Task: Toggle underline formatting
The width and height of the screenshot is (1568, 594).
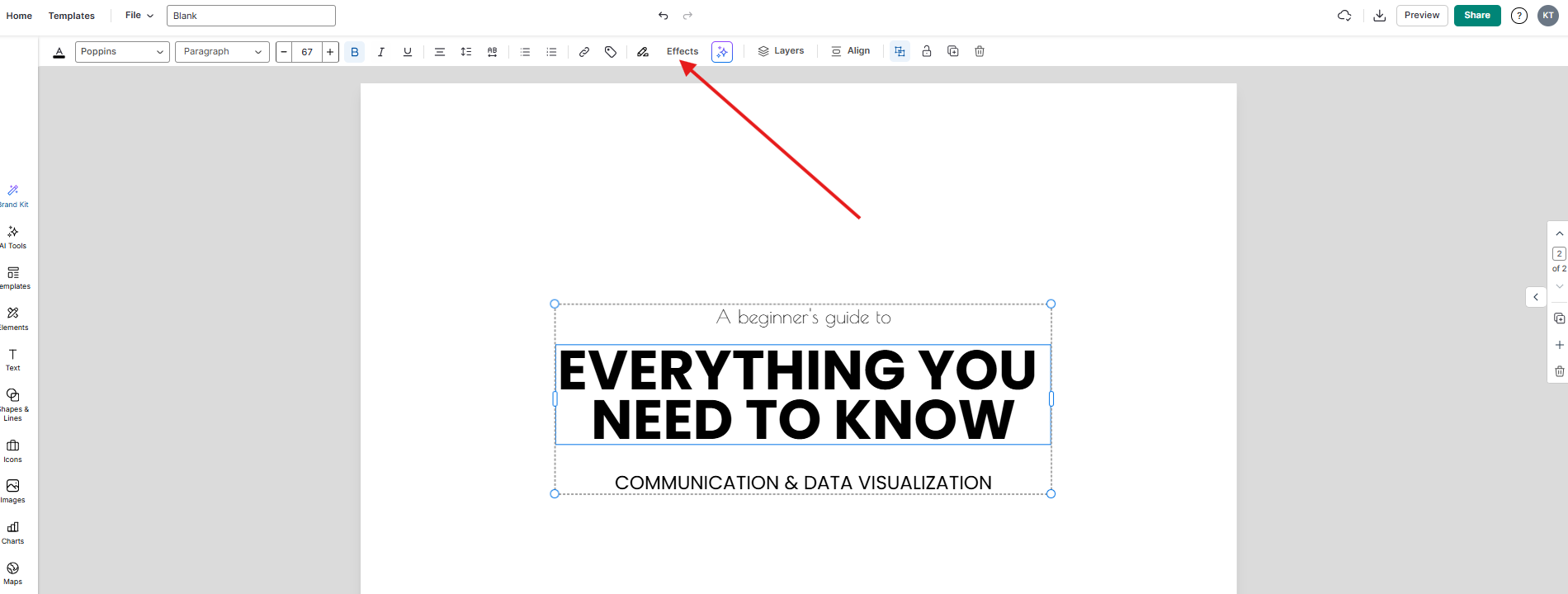Action: tap(407, 52)
